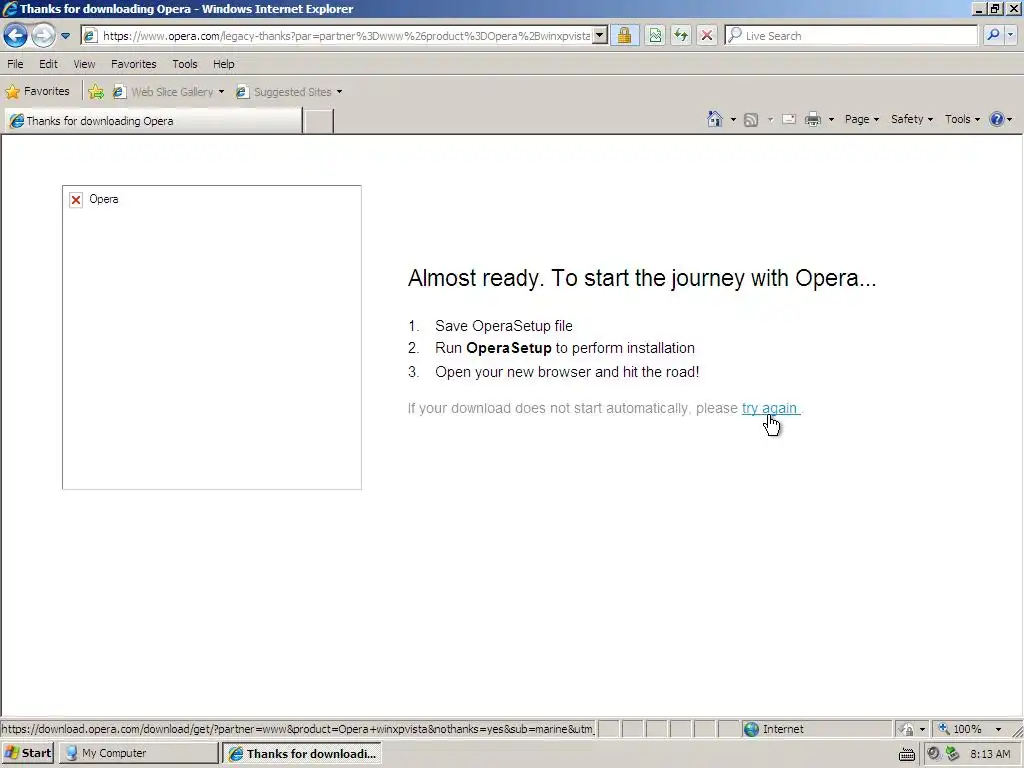Open the search provider dropdown arrow
This screenshot has width=1024, height=768.
tap(1011, 35)
